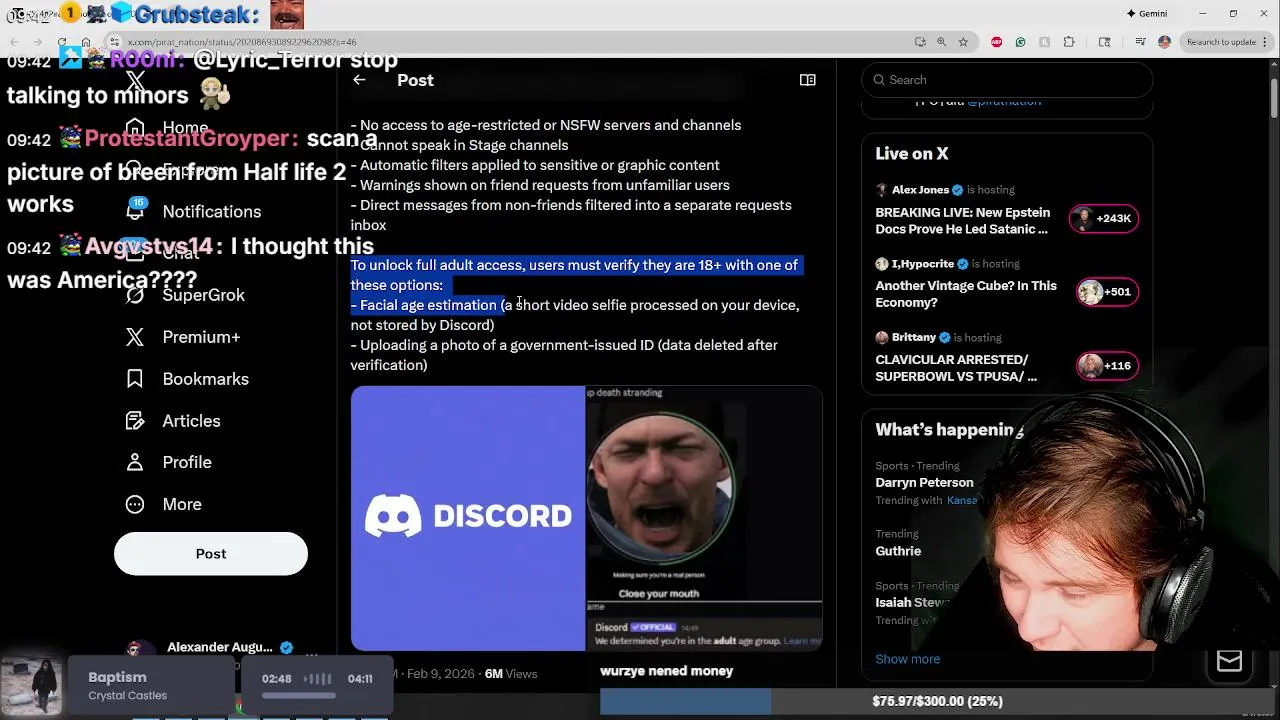The image size is (1280, 720).
Task: Open Guthrie trending topic
Action: [898, 551]
